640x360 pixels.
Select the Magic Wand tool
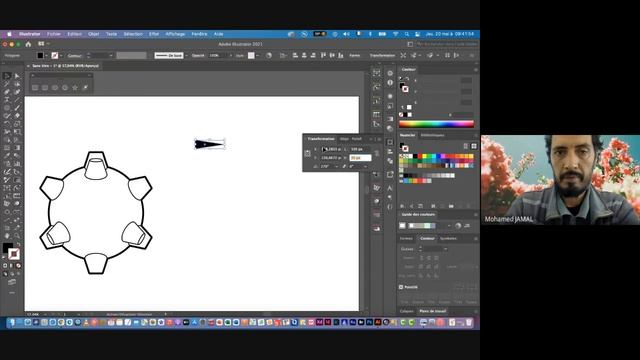[x=7, y=84]
